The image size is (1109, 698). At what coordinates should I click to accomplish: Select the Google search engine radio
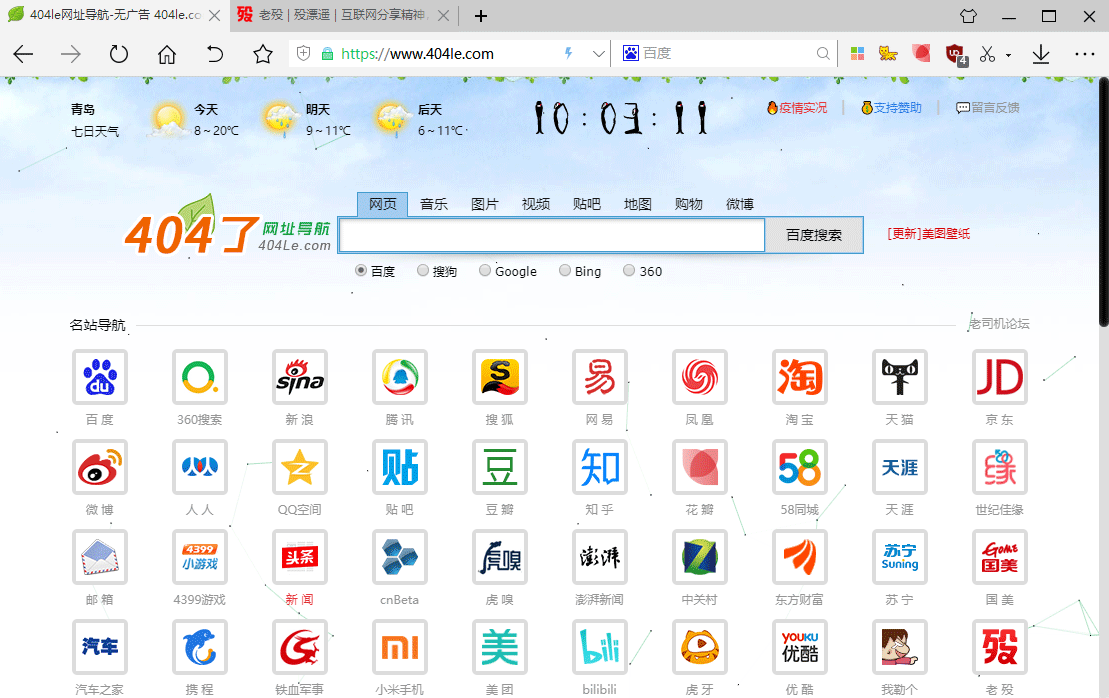click(484, 270)
